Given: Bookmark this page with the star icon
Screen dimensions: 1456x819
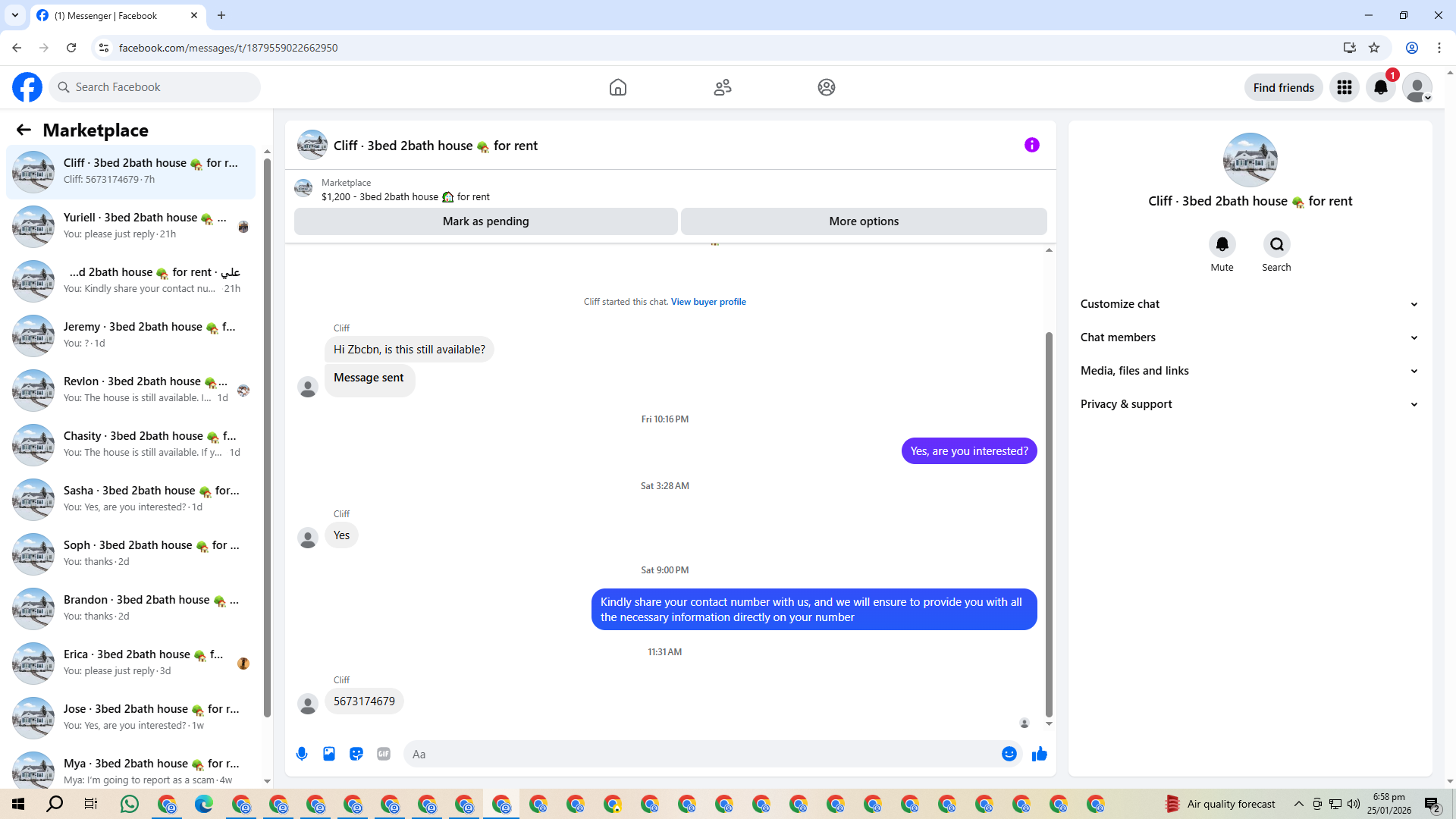Looking at the screenshot, I should click(x=1374, y=48).
